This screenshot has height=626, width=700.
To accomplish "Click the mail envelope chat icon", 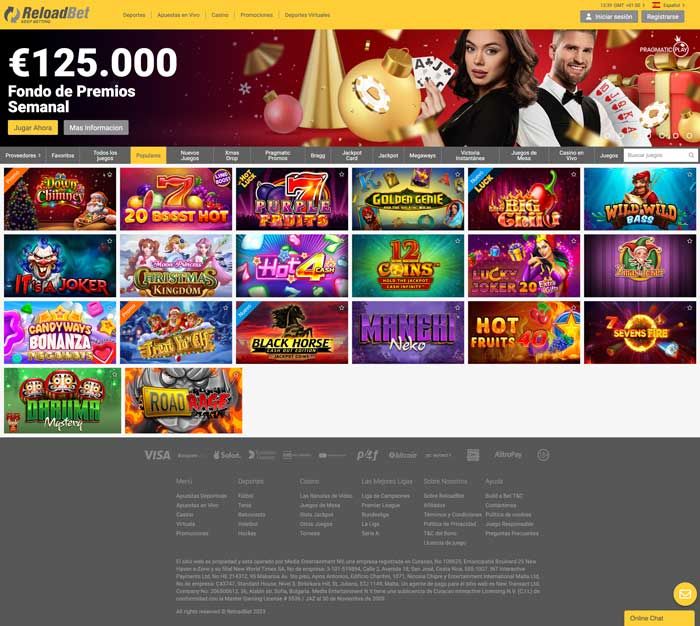I will (685, 594).
